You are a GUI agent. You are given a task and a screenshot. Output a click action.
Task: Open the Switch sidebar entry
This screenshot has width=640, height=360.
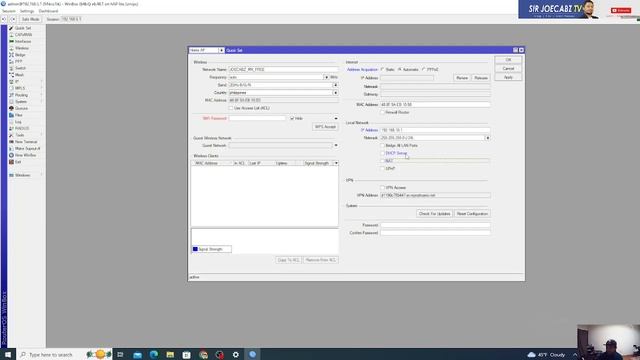coord(20,68)
